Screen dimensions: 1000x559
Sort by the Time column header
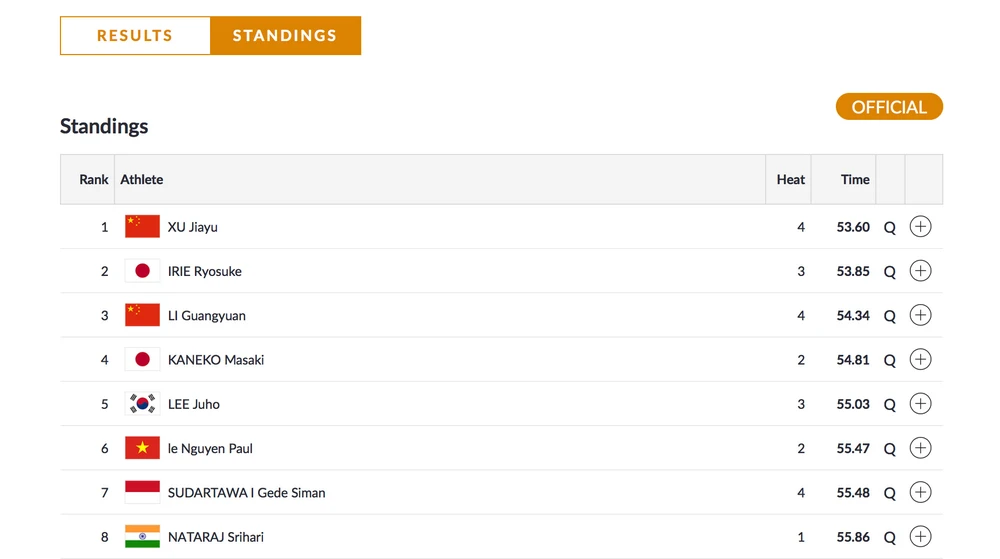(854, 180)
